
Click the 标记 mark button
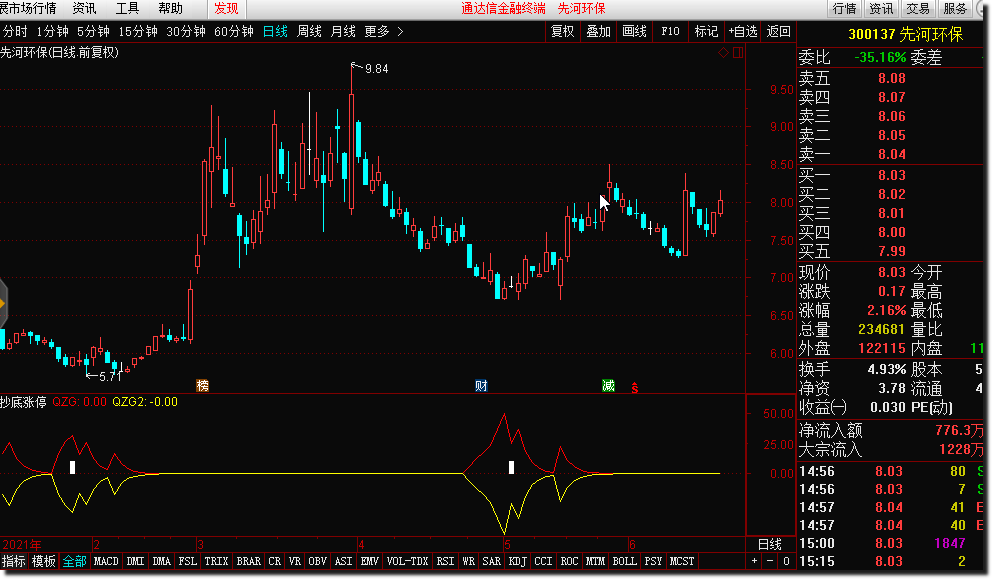(x=706, y=31)
